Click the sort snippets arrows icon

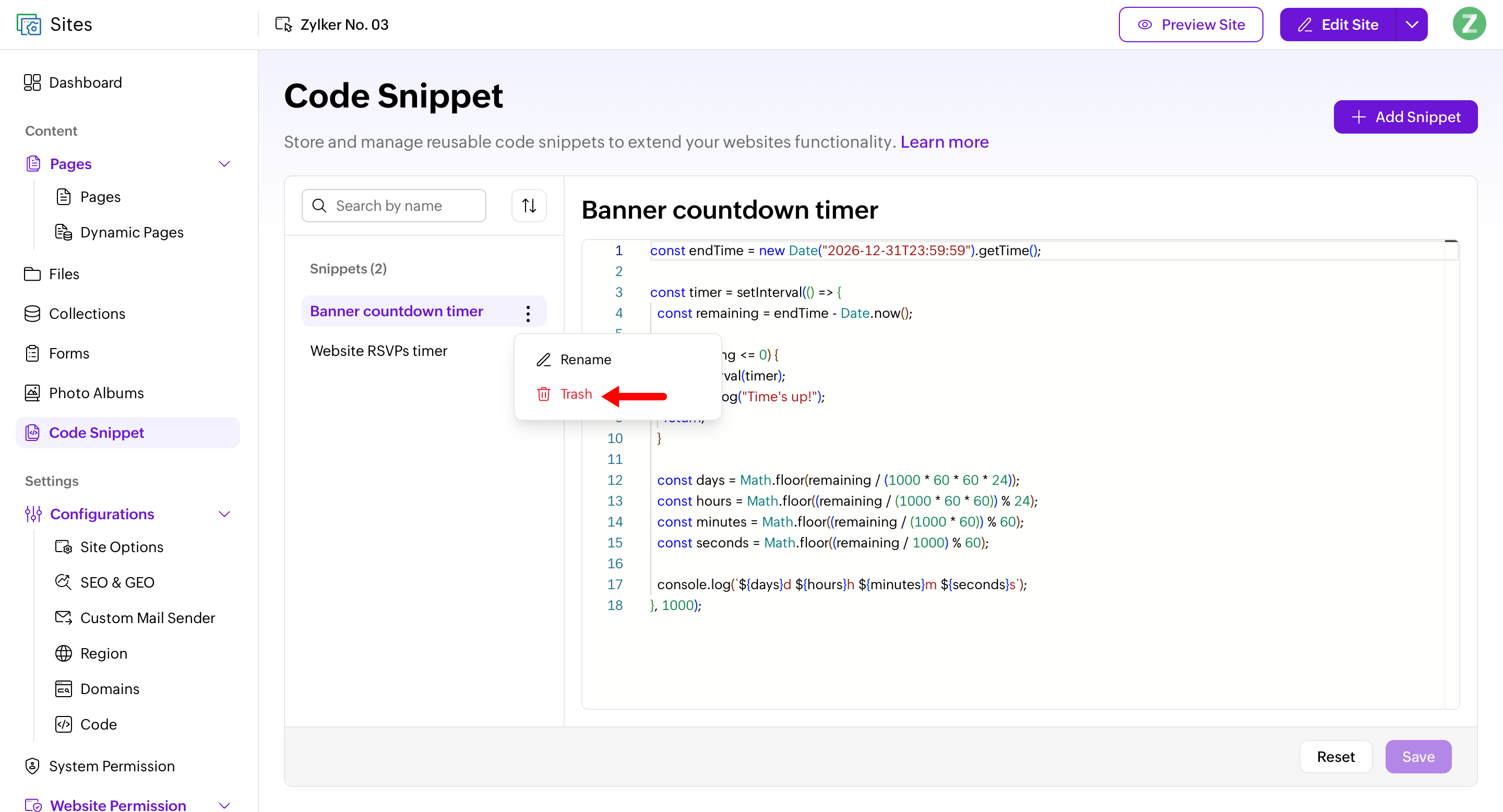[529, 205]
